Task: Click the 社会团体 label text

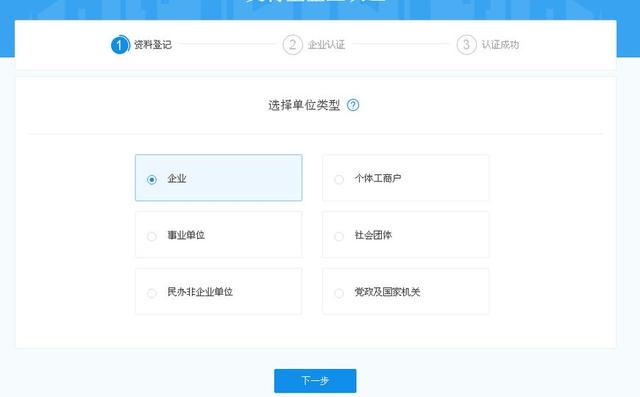Action: [x=373, y=235]
